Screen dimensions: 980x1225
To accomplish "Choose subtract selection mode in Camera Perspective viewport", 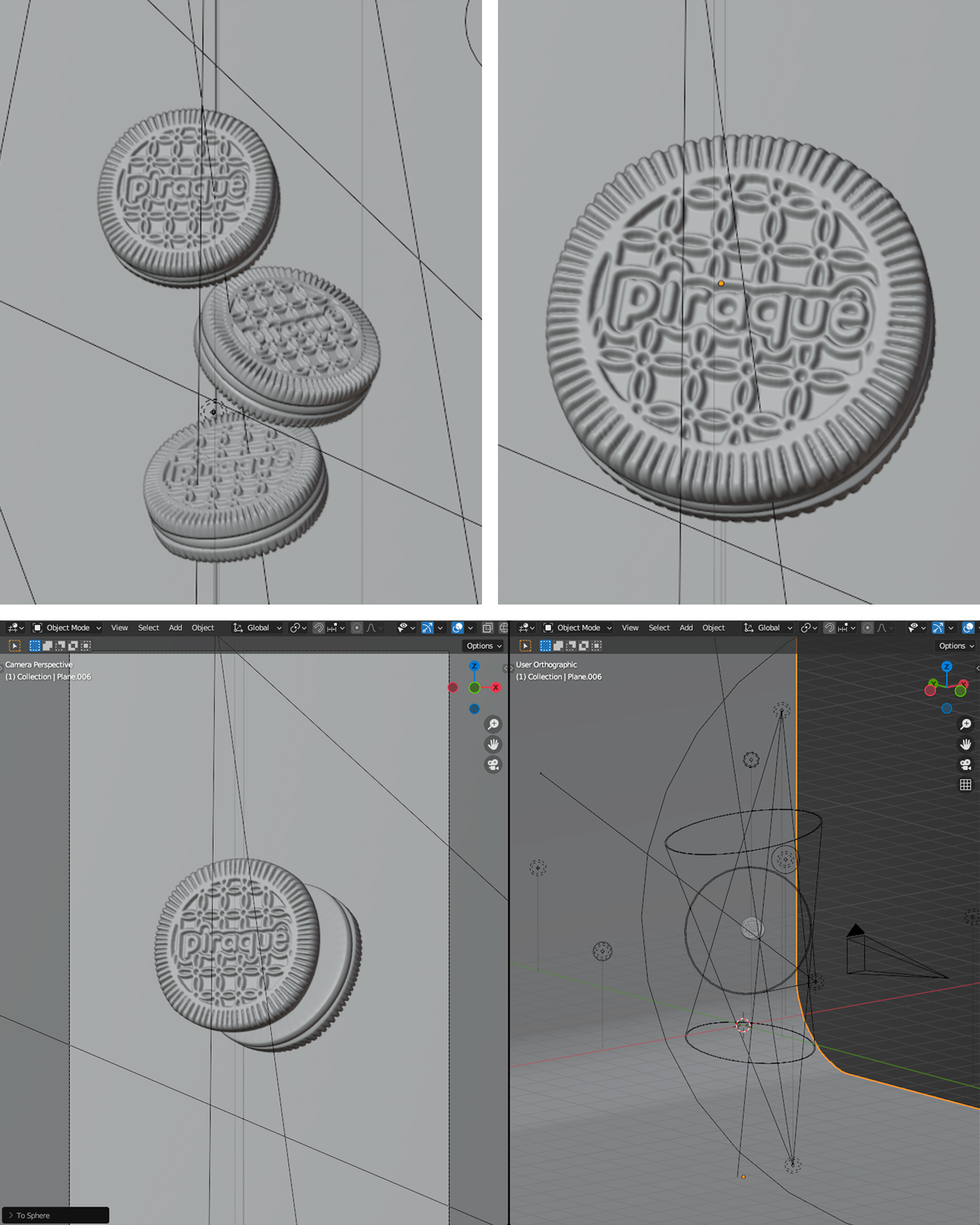I will [61, 646].
